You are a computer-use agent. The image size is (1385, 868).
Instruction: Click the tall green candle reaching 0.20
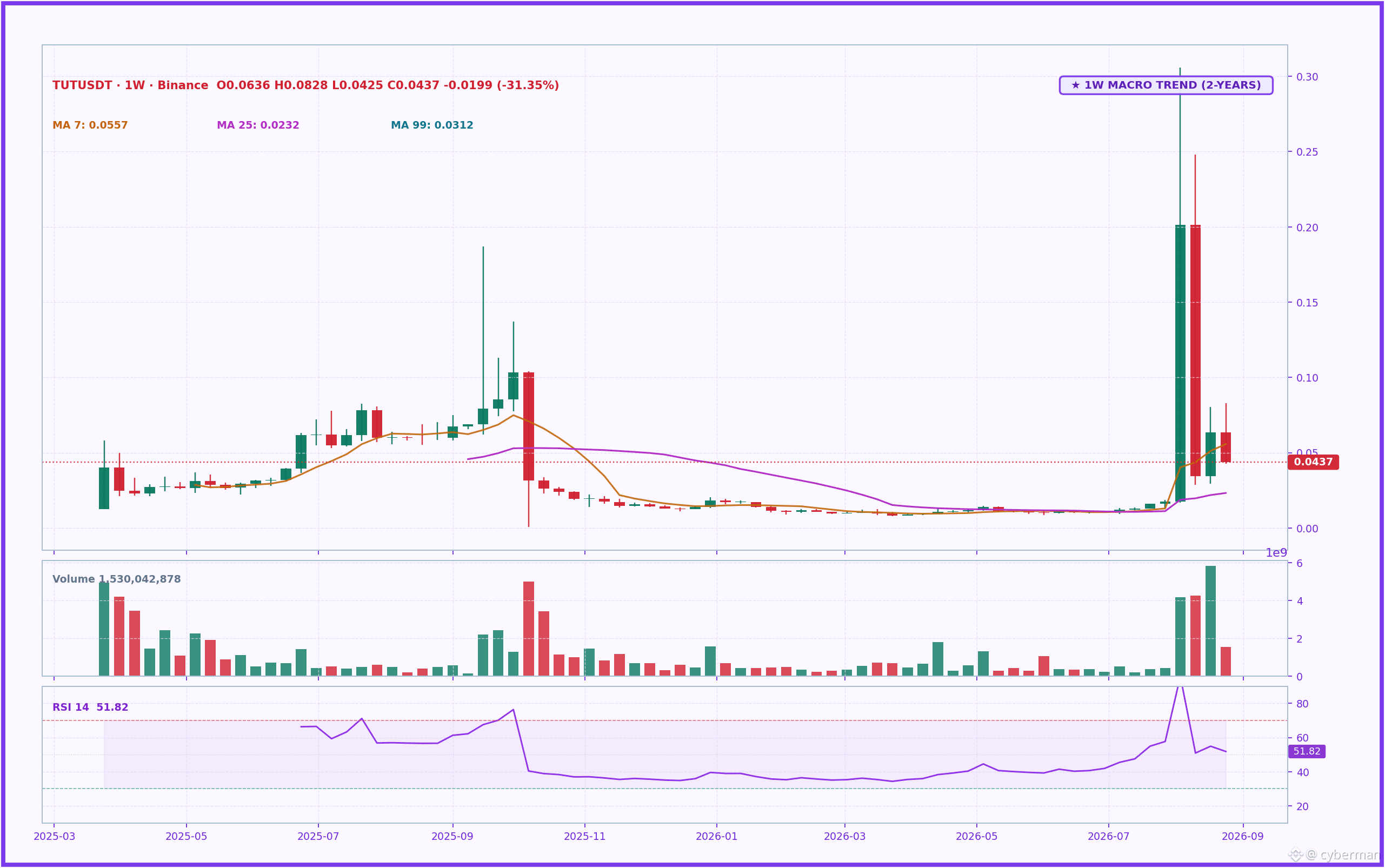pos(1180,363)
